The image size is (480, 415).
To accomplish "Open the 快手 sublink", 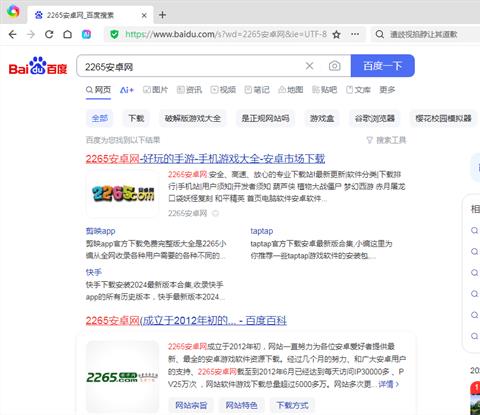I will [x=94, y=272].
